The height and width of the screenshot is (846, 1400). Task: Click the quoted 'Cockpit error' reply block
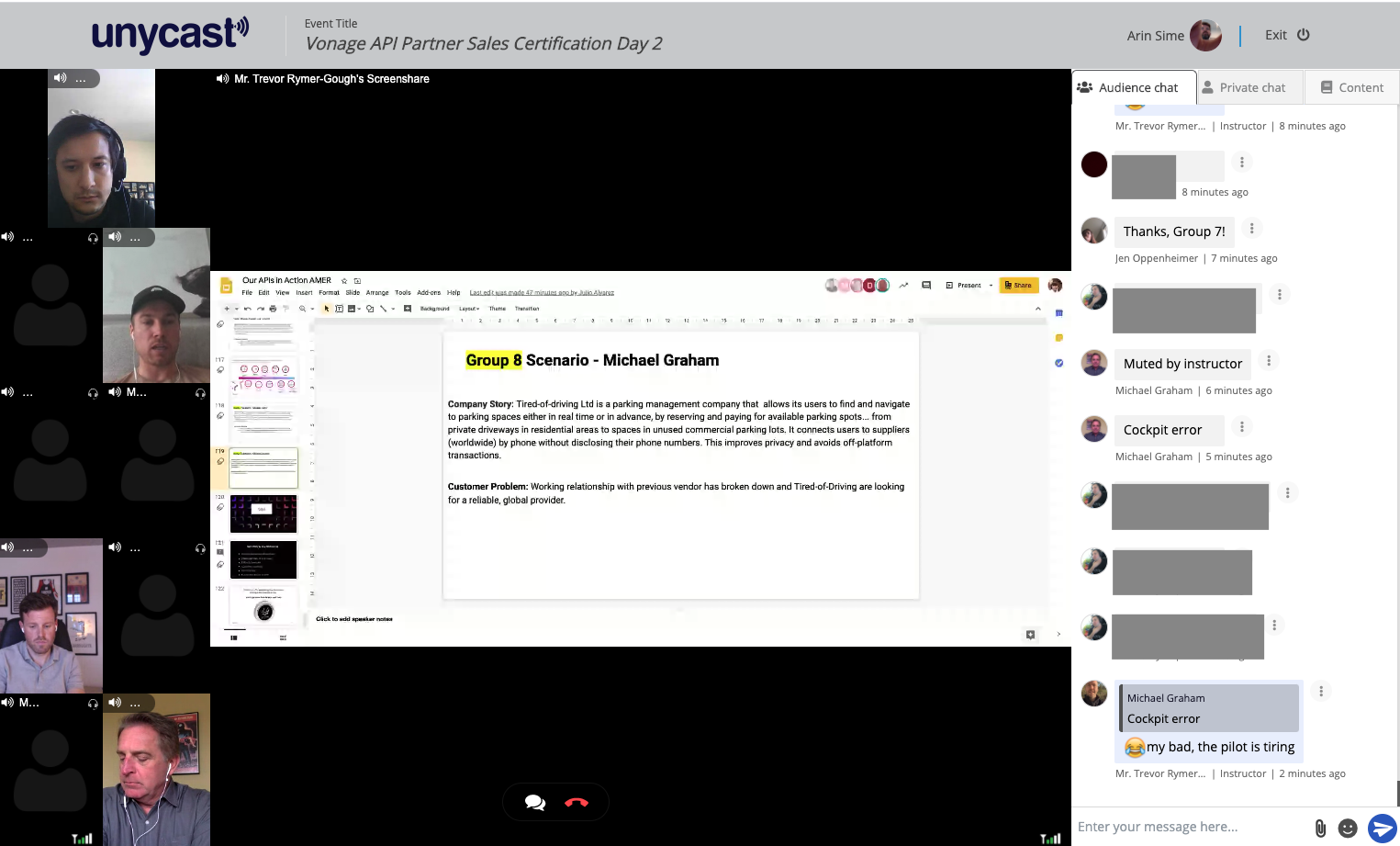1209,708
